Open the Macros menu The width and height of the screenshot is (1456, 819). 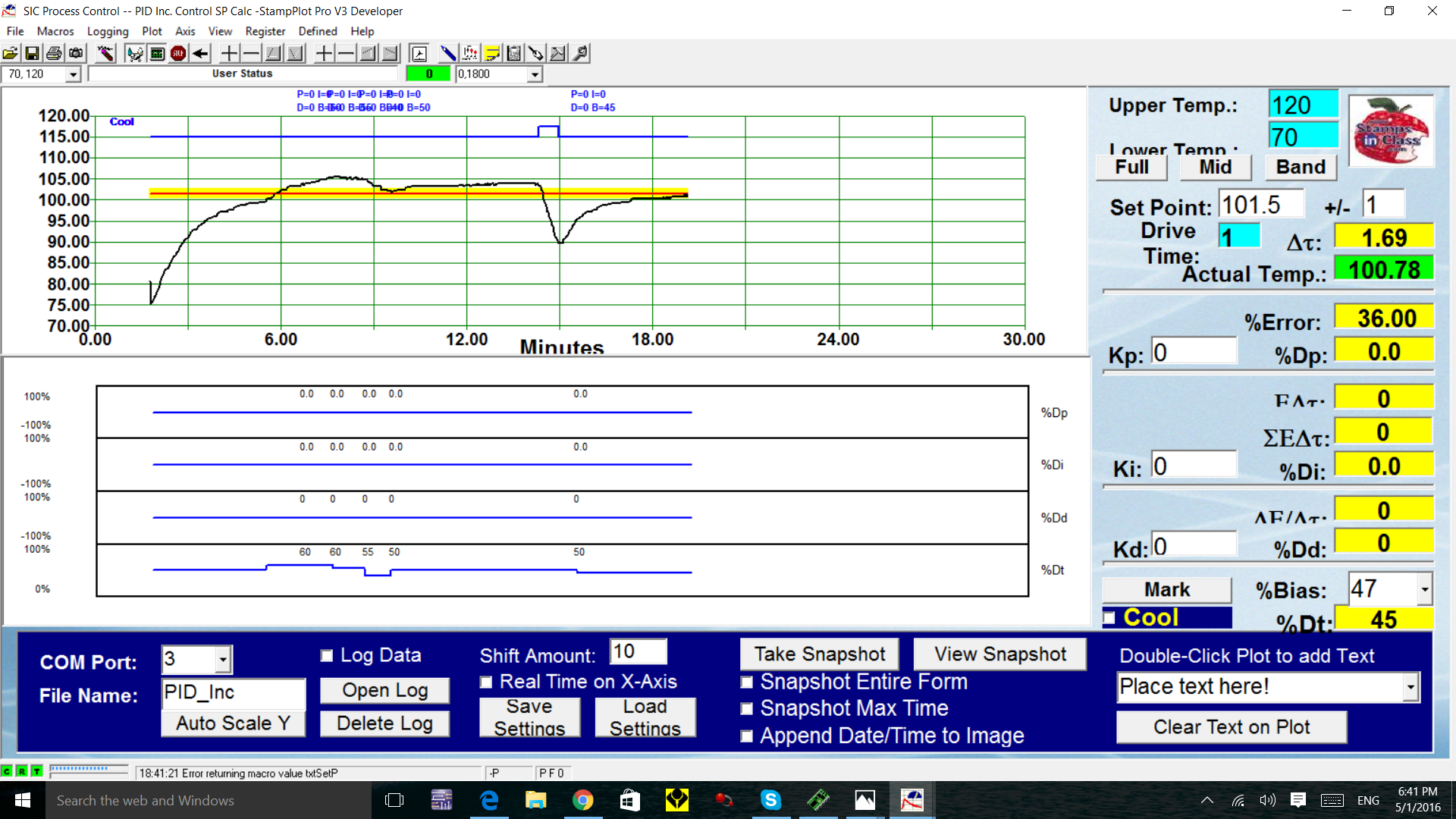coord(55,31)
